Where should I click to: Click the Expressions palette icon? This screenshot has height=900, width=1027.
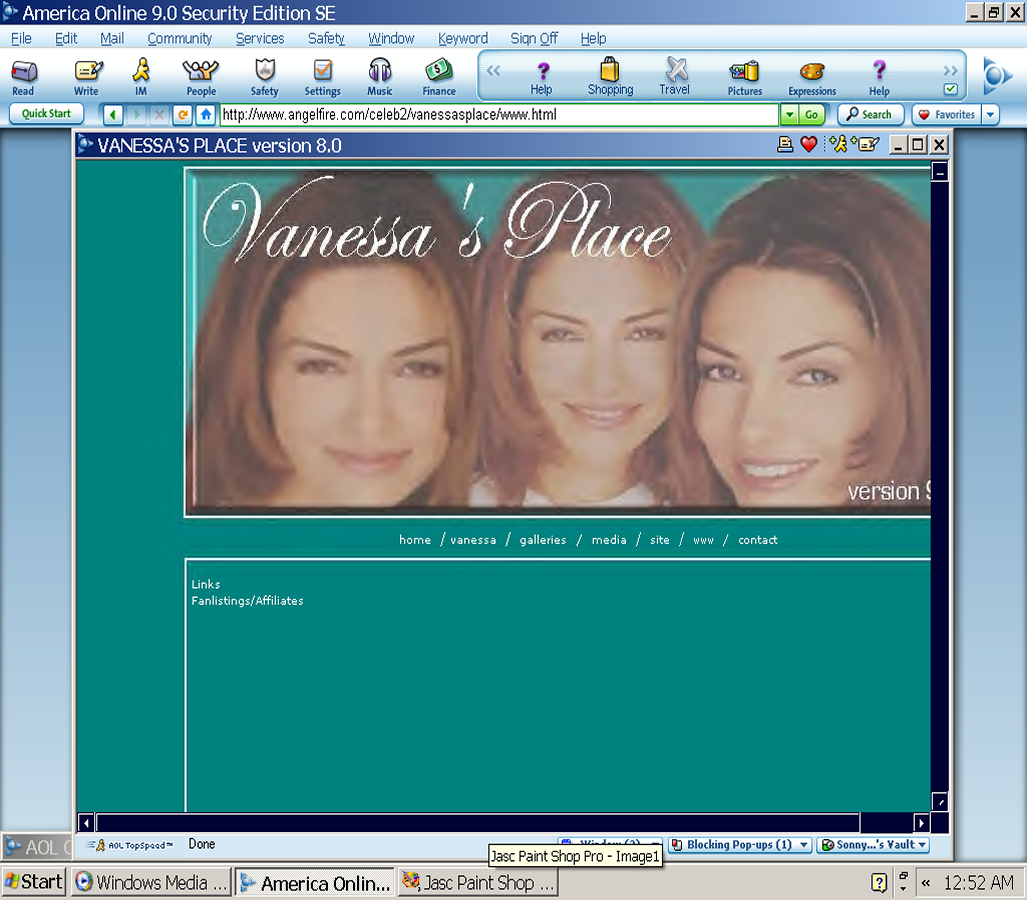[x=812, y=77]
